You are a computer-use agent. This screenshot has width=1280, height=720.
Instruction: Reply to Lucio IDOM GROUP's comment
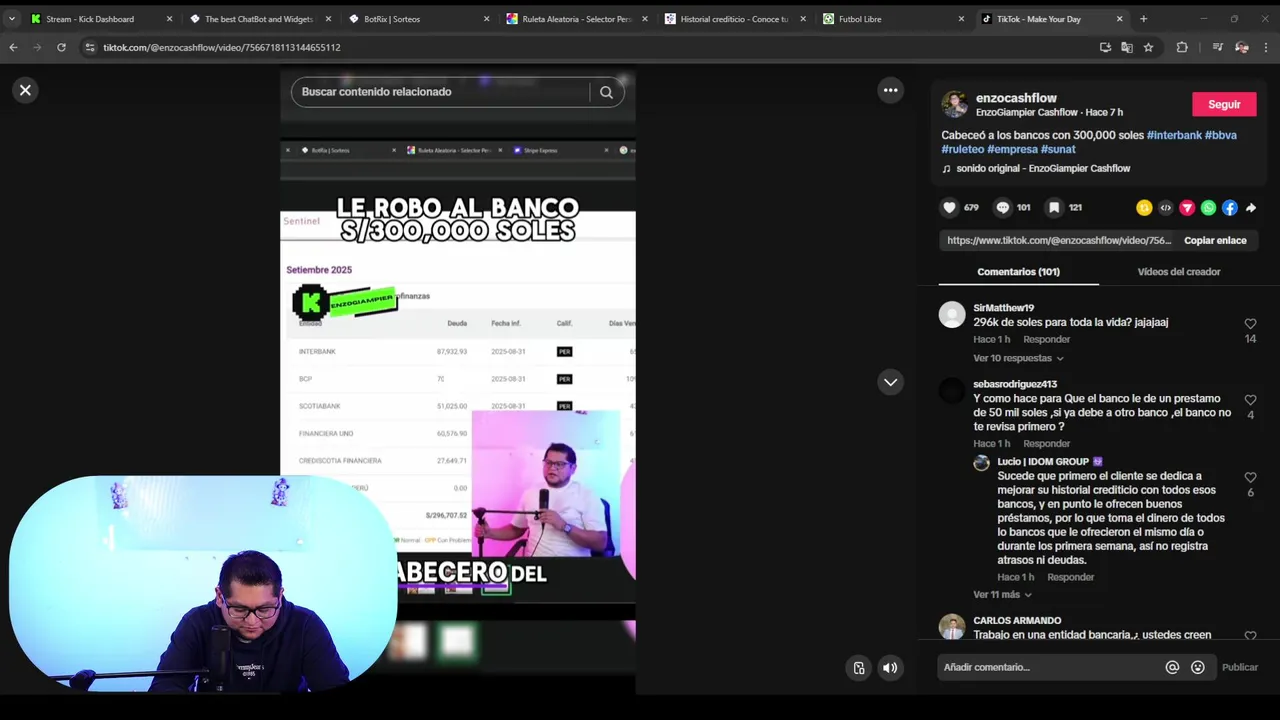(1070, 577)
